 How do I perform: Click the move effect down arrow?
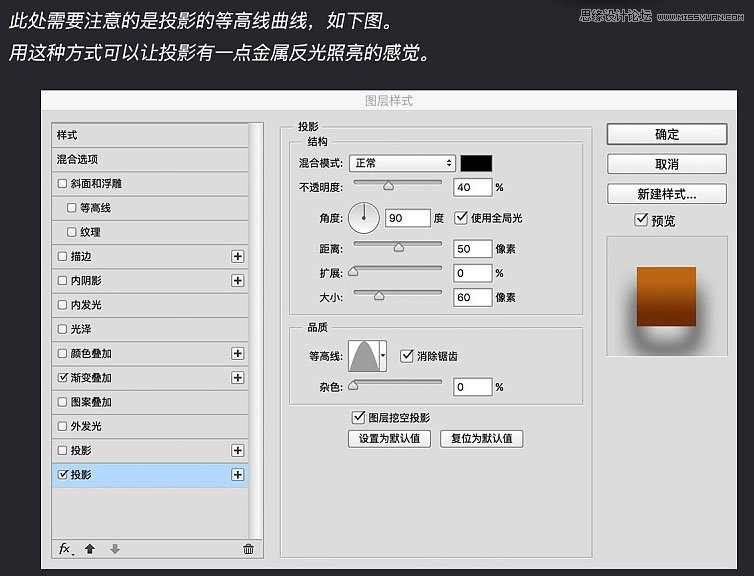coord(115,549)
